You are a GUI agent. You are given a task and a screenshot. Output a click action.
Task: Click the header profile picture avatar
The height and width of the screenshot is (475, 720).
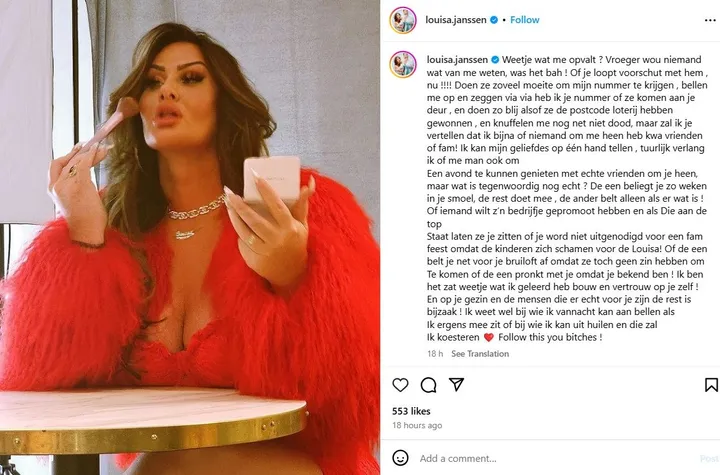[x=403, y=20]
